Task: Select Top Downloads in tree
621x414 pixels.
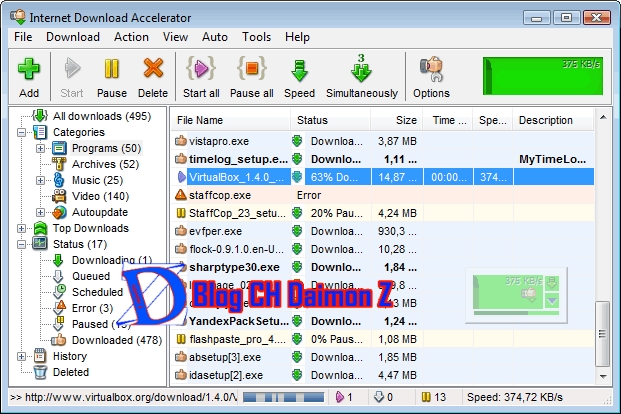Action: pos(91,228)
